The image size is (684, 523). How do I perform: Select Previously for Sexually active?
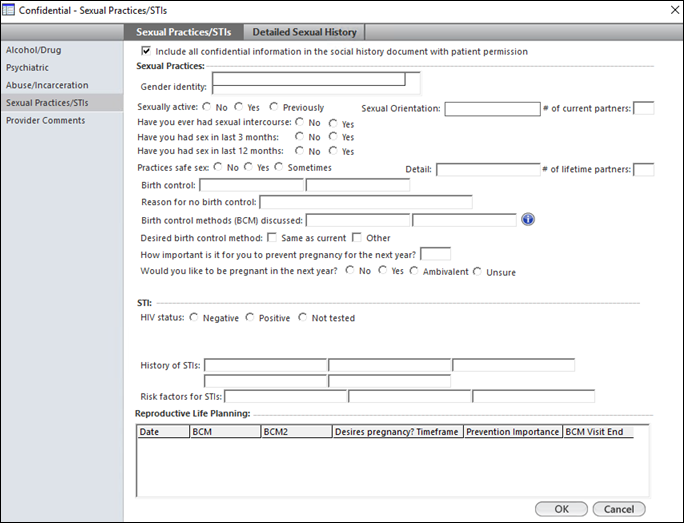click(274, 107)
